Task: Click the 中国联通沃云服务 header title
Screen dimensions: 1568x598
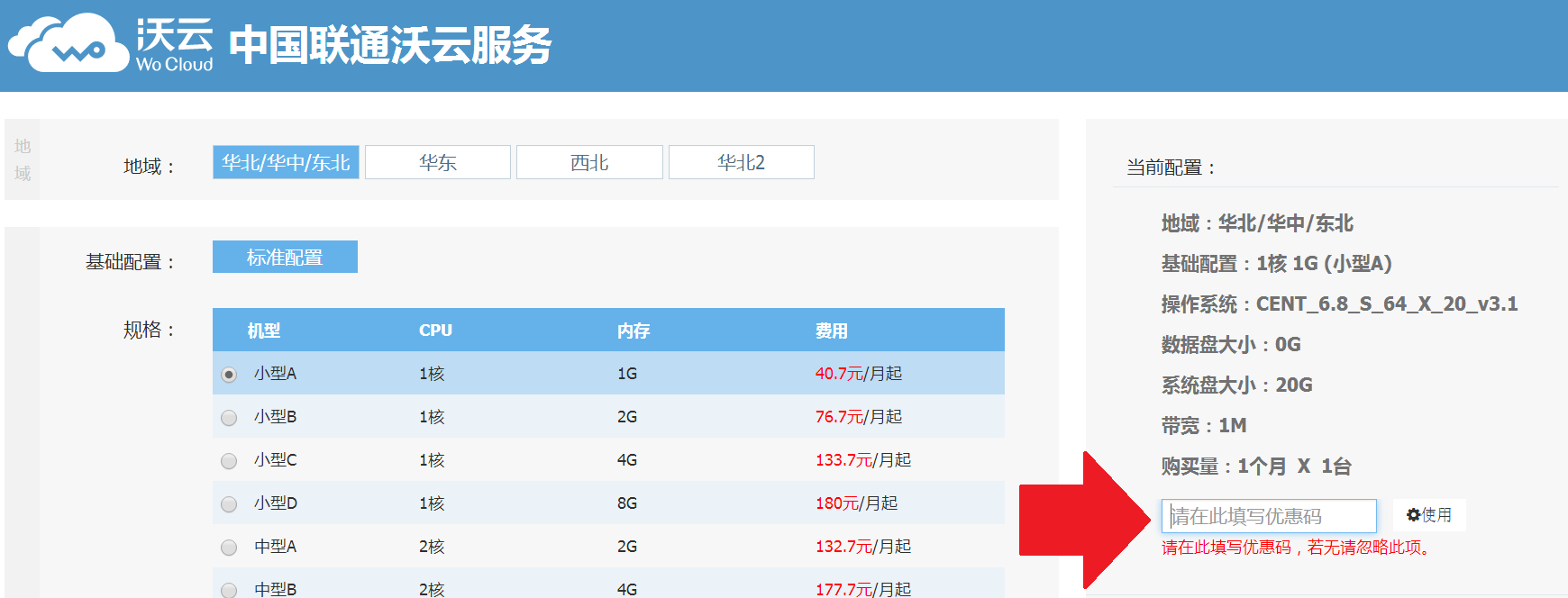Action: coord(390,45)
